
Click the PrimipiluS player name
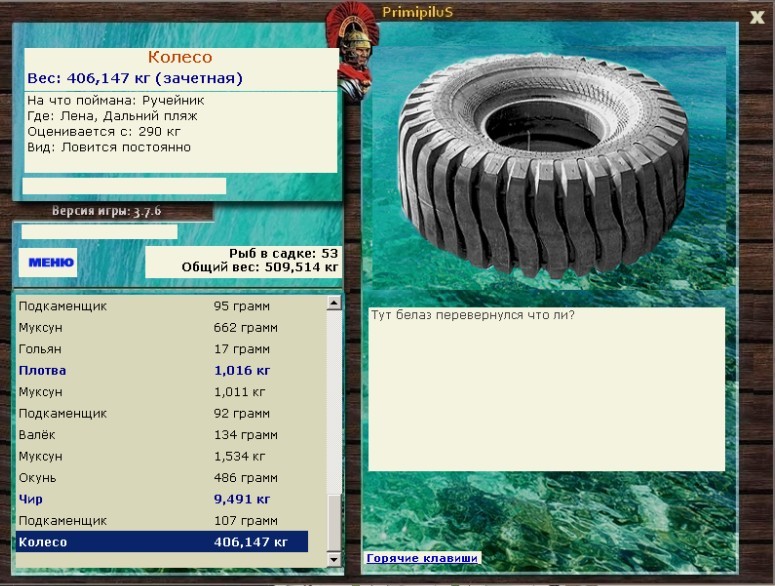[417, 12]
